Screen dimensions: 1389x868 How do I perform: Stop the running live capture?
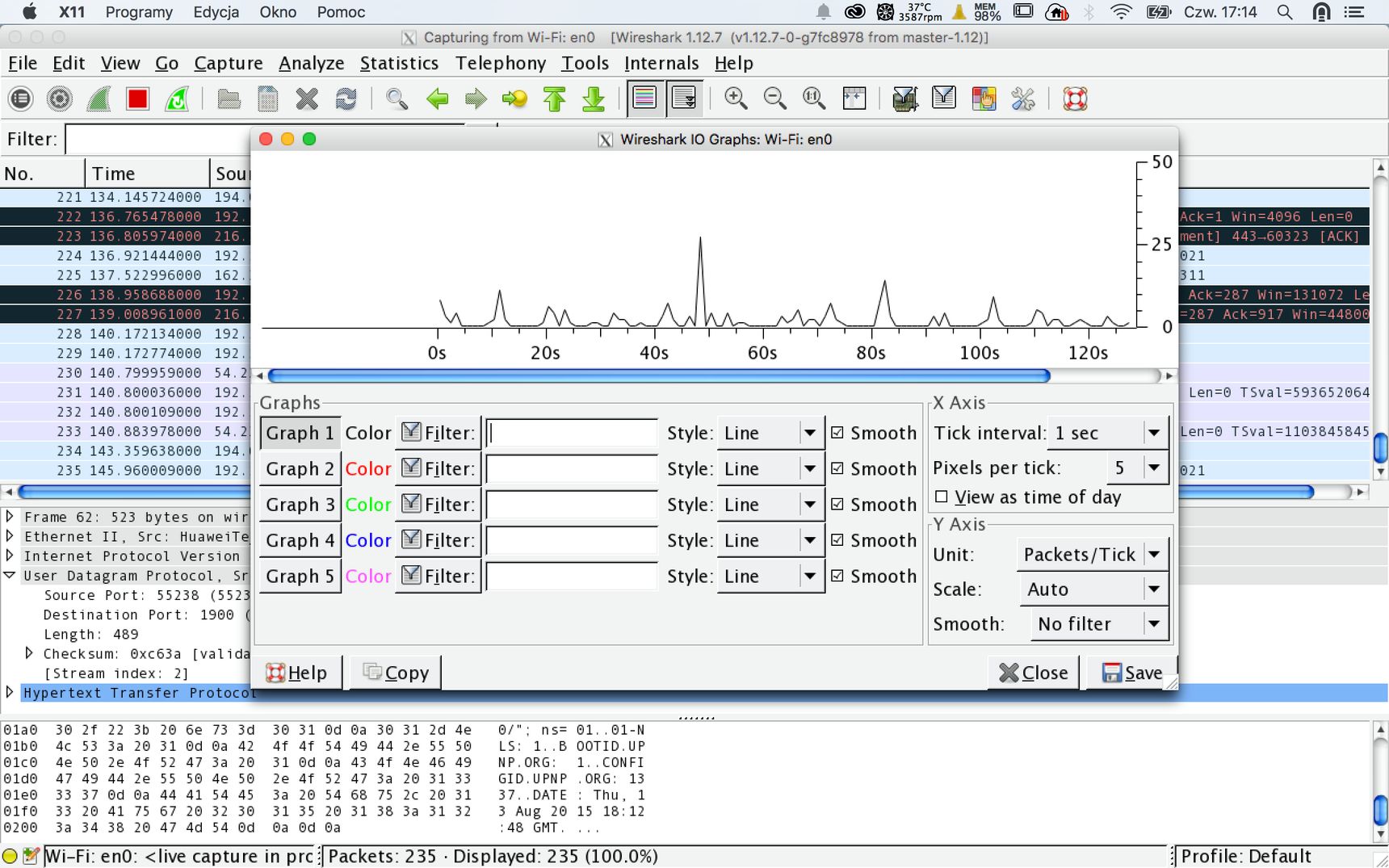(x=137, y=99)
